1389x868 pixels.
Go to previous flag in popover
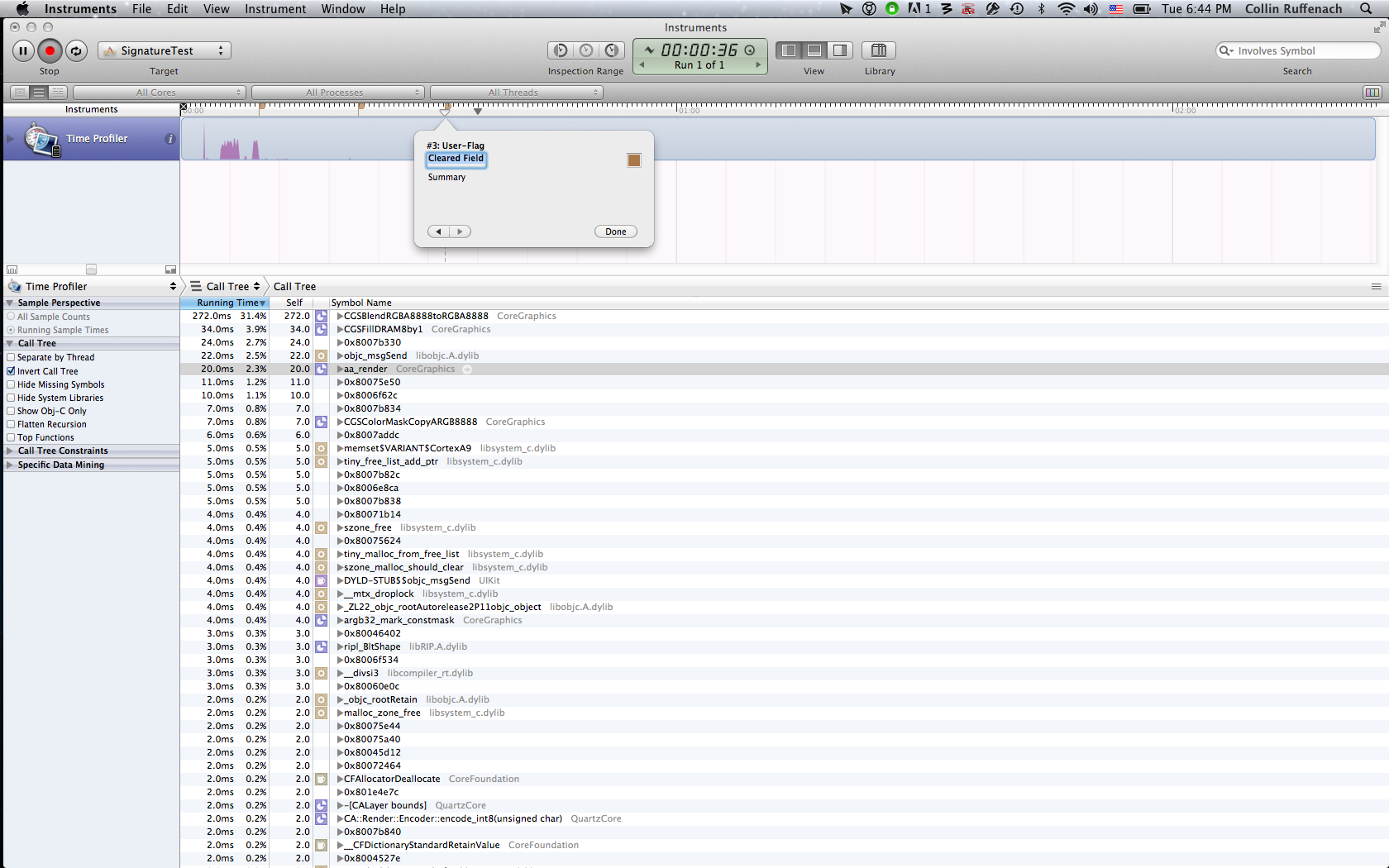click(438, 231)
